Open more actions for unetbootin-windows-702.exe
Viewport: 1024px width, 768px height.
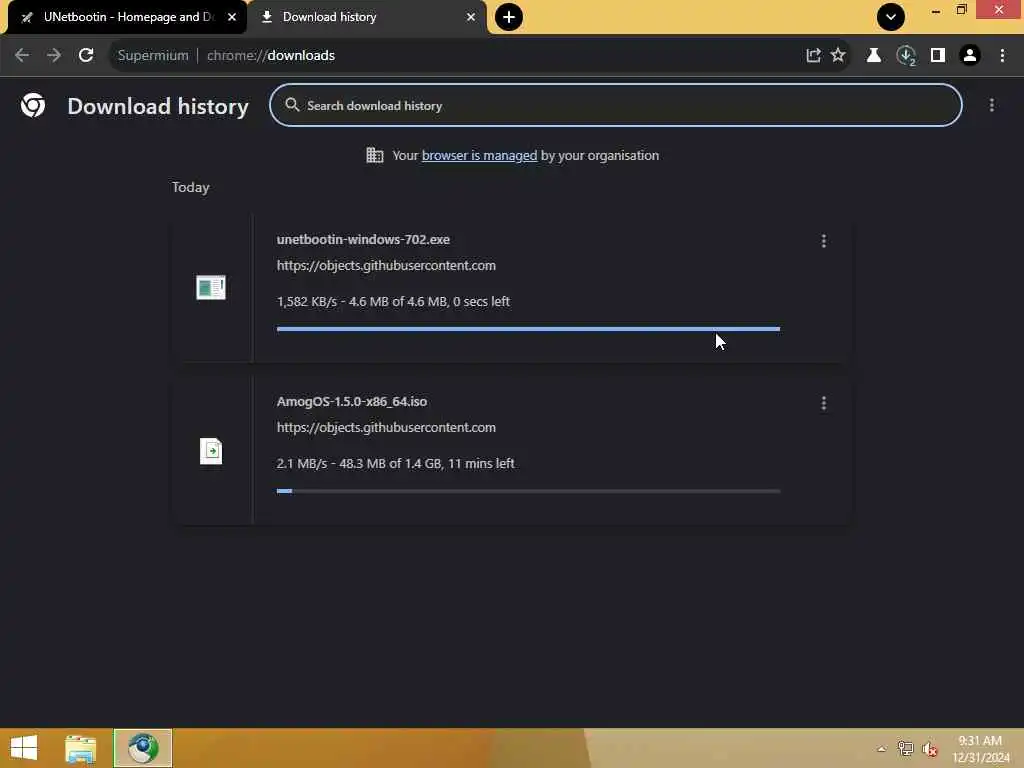(824, 241)
